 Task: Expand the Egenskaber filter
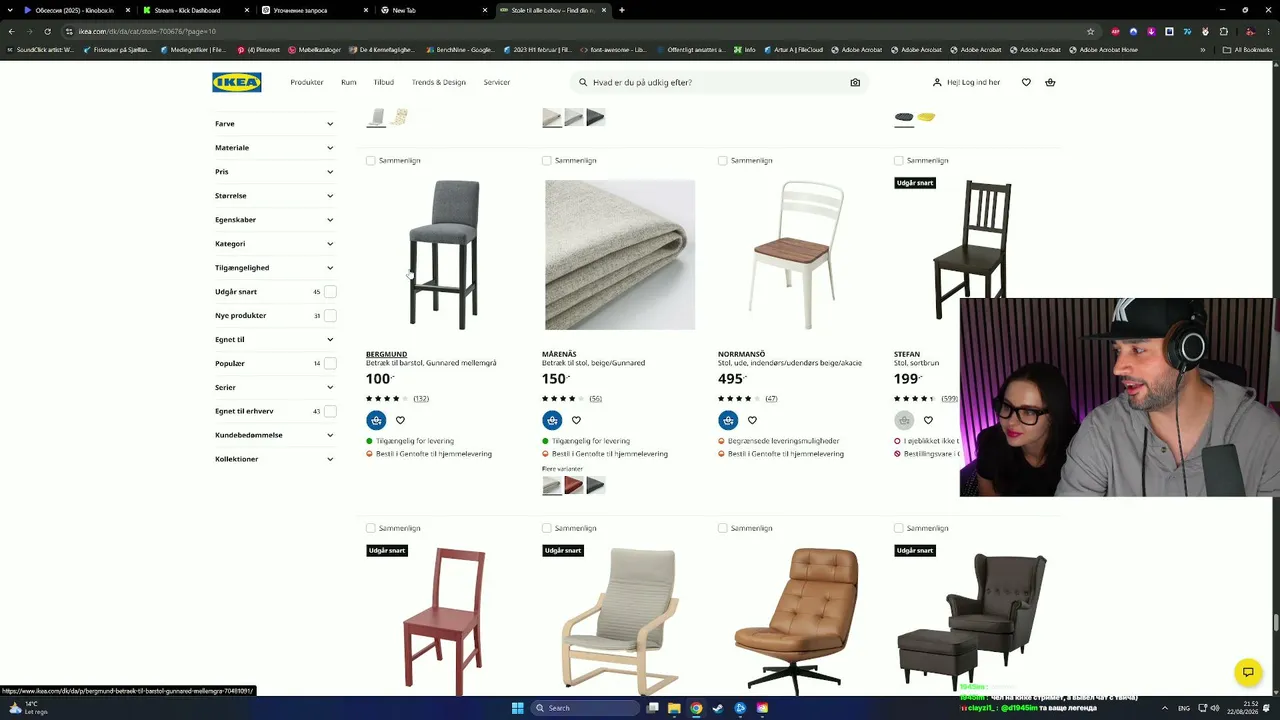tap(275, 220)
